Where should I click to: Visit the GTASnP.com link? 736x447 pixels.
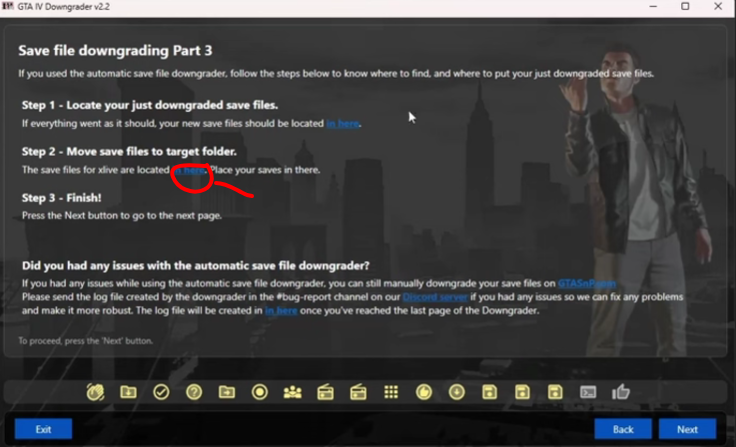[x=587, y=284]
